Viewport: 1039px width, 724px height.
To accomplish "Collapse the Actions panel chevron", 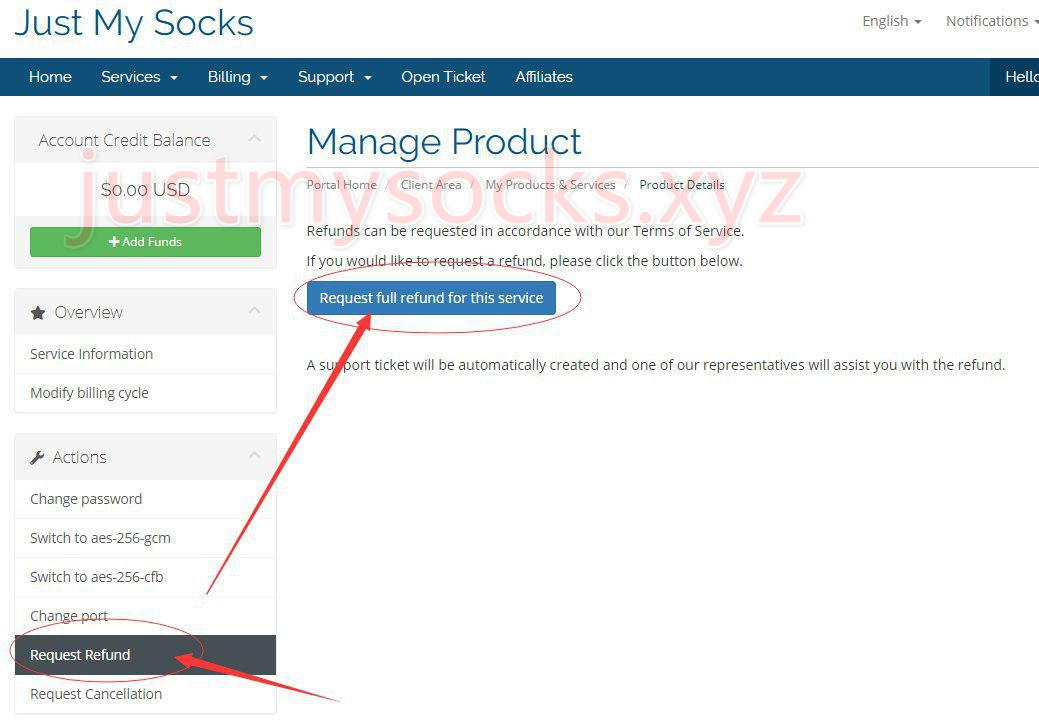I will (254, 455).
